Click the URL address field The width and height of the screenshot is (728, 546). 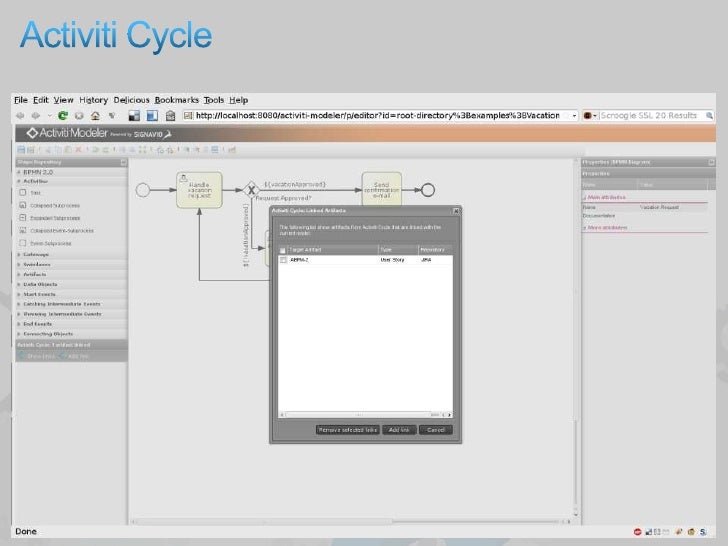(x=377, y=116)
